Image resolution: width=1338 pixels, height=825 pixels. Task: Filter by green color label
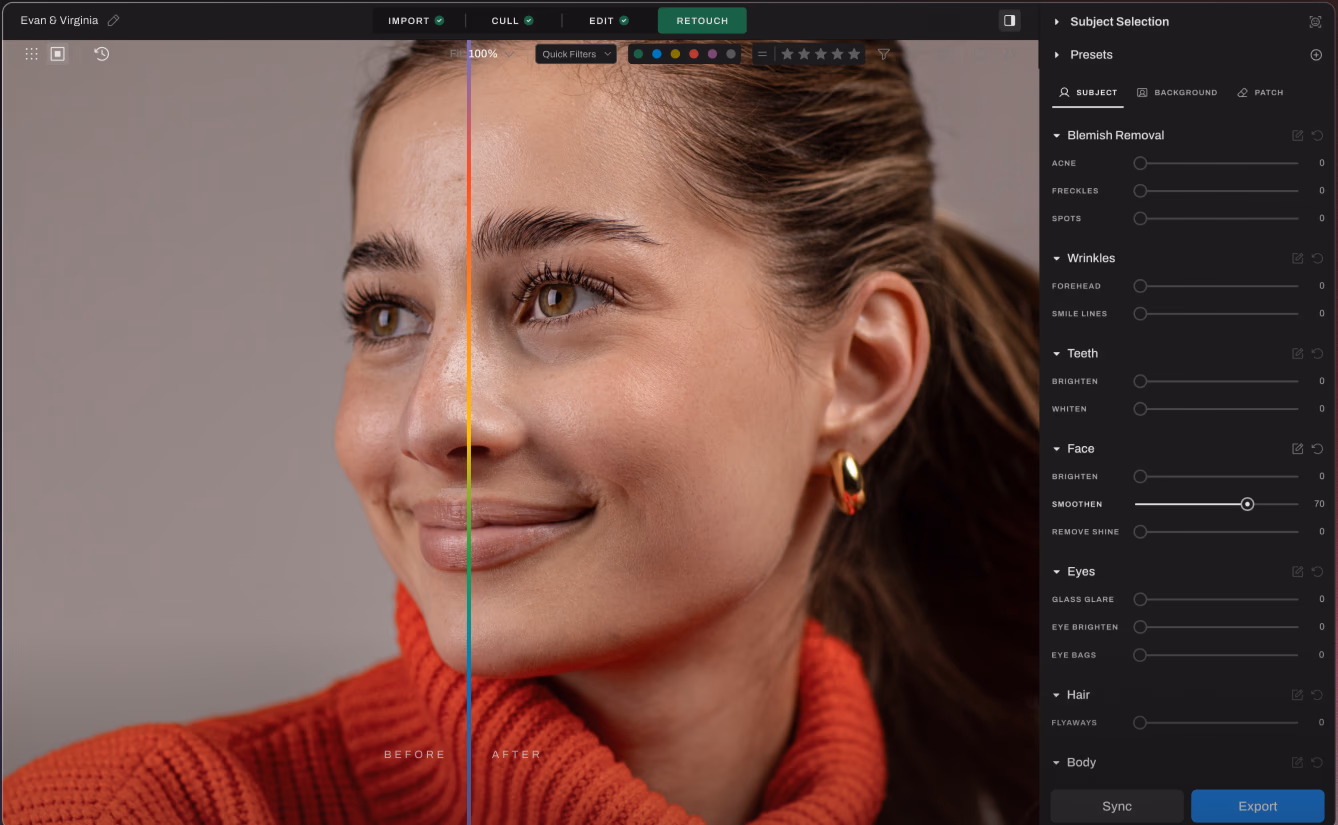638,54
